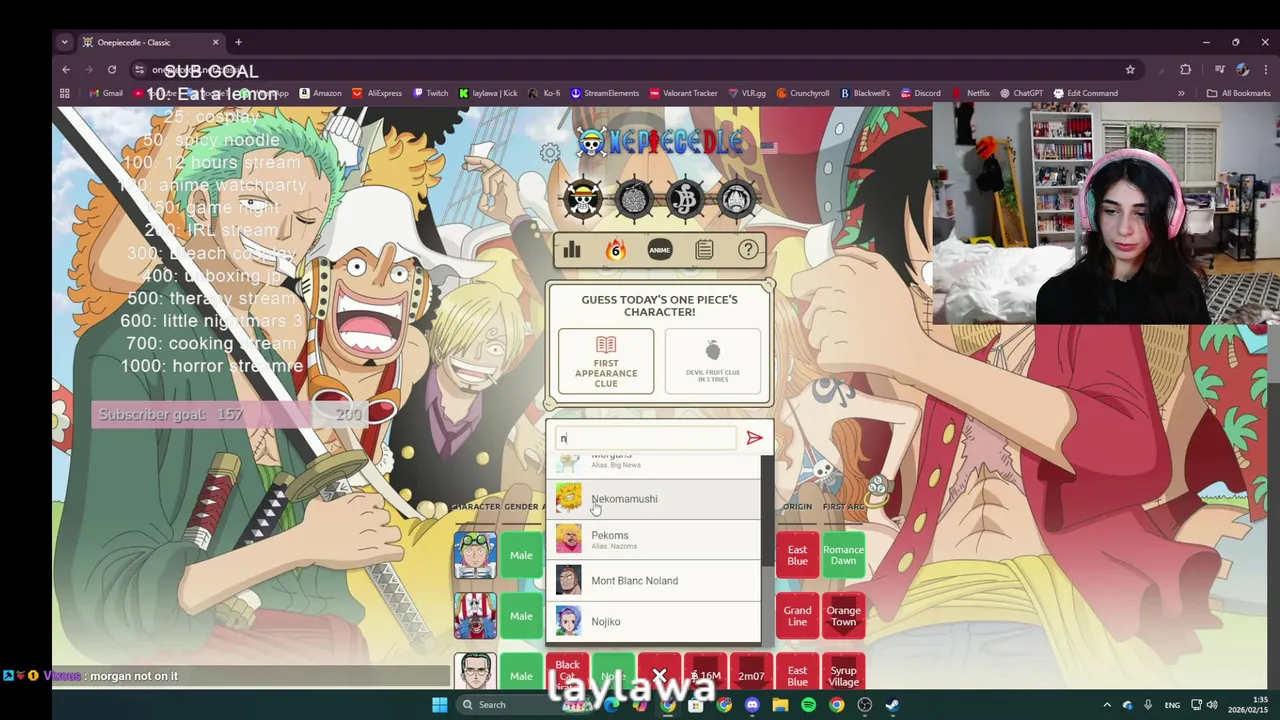Open the ChatGPT bookmark
The image size is (1280, 720).
[1021, 93]
